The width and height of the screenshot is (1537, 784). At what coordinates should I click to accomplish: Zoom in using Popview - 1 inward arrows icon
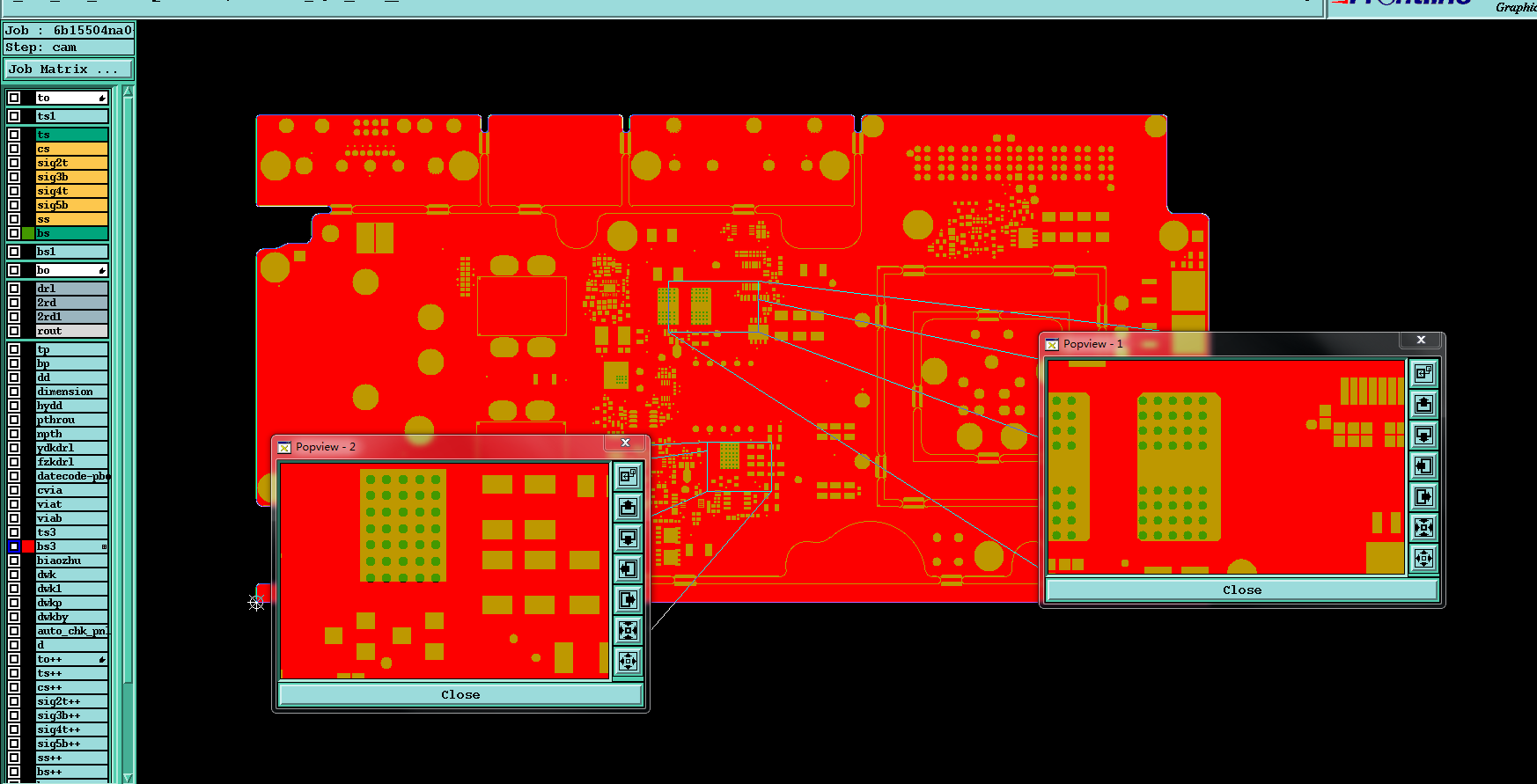point(1423,528)
